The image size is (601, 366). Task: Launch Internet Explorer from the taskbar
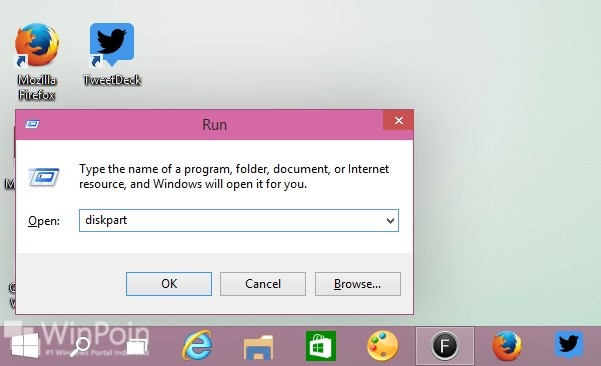click(197, 345)
